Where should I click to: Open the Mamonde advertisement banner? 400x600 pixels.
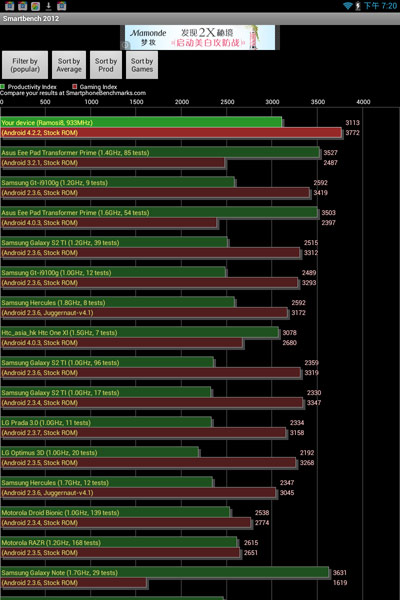coord(200,37)
